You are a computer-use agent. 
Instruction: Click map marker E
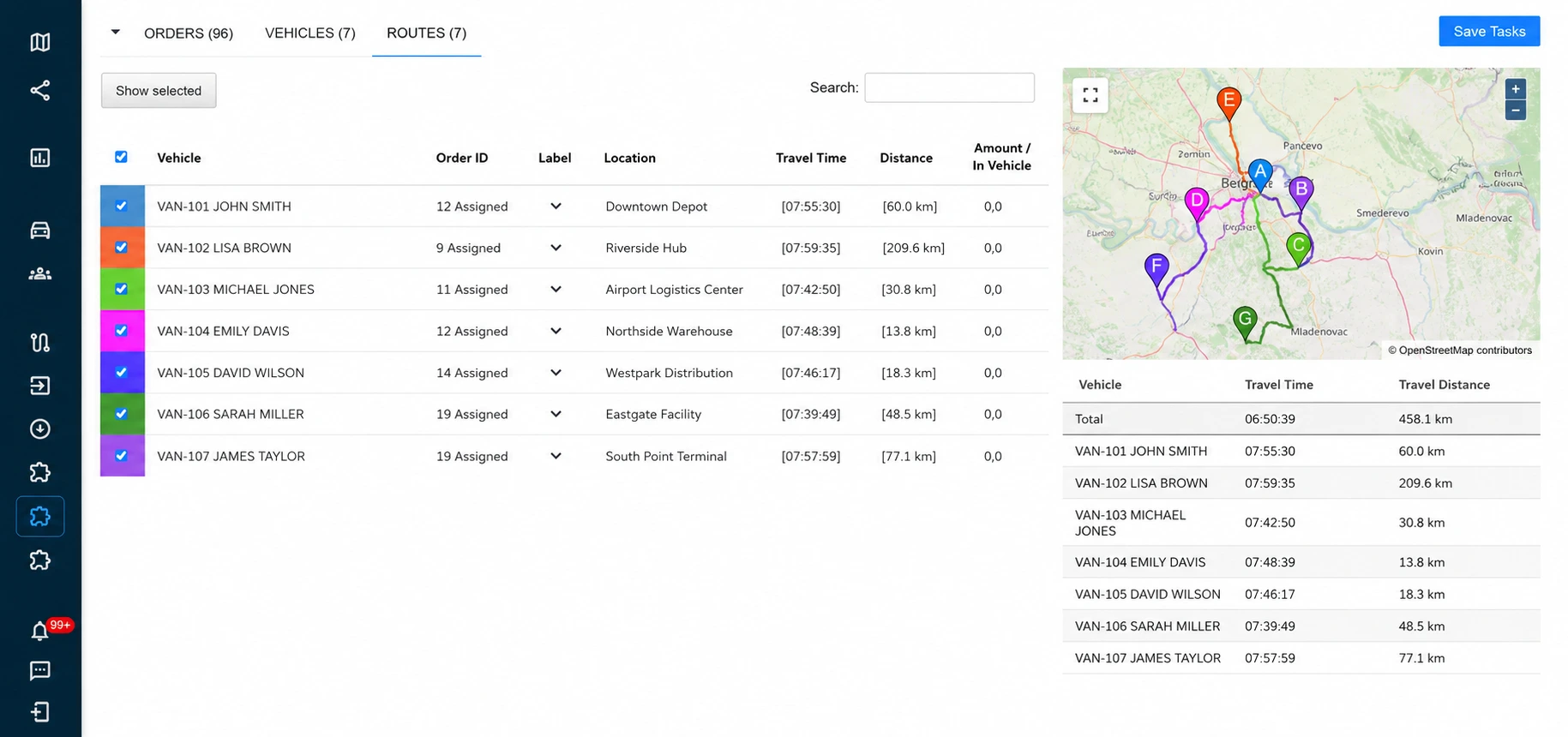tap(1229, 102)
